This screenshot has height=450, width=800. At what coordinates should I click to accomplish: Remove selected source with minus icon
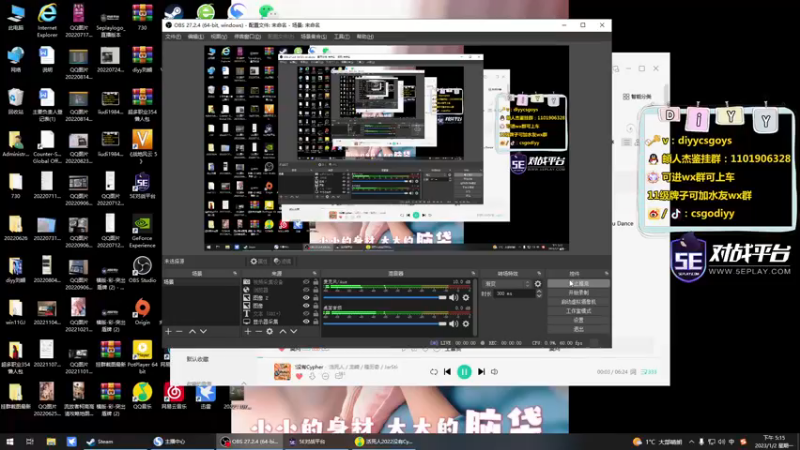[258, 332]
